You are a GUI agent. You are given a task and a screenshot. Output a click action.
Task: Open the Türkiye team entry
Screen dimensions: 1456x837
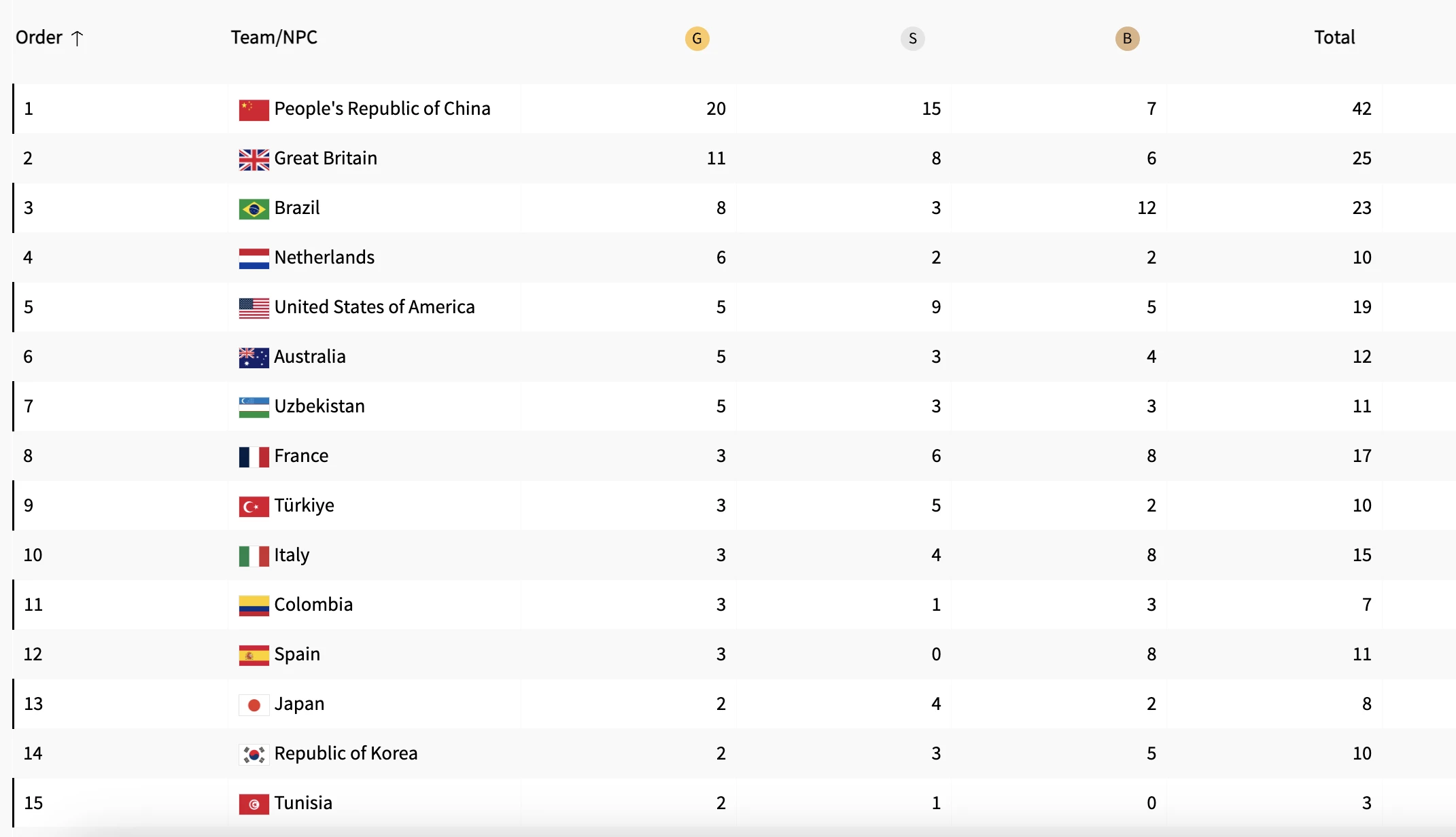coord(304,505)
